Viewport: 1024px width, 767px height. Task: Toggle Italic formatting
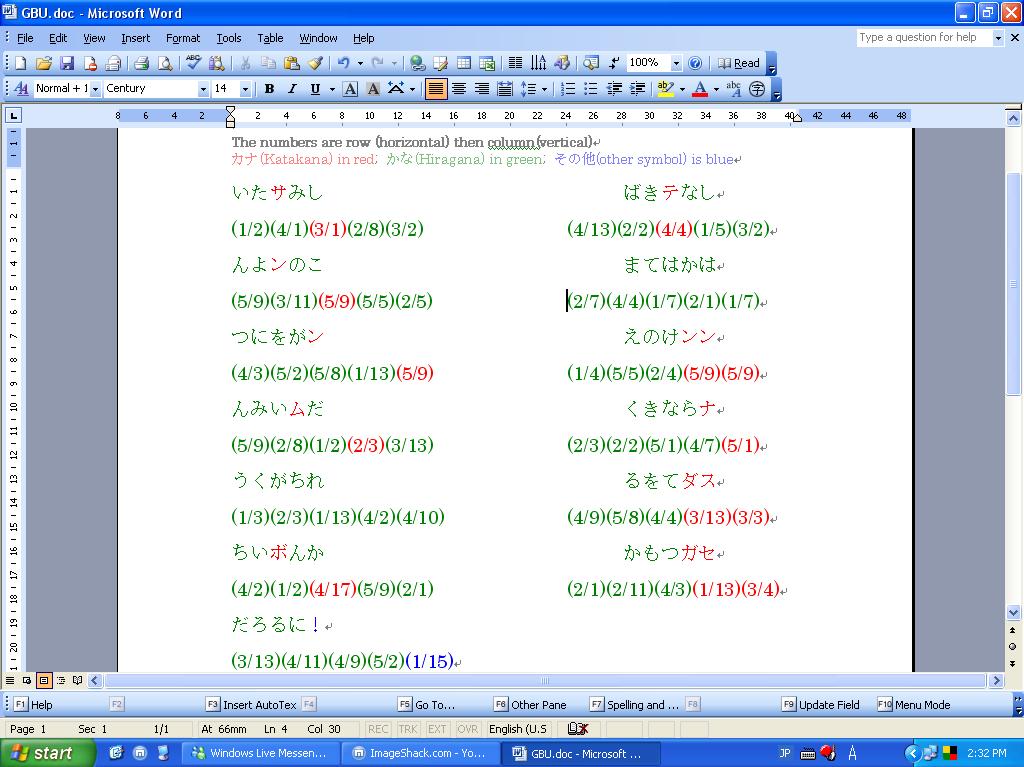[x=292, y=89]
